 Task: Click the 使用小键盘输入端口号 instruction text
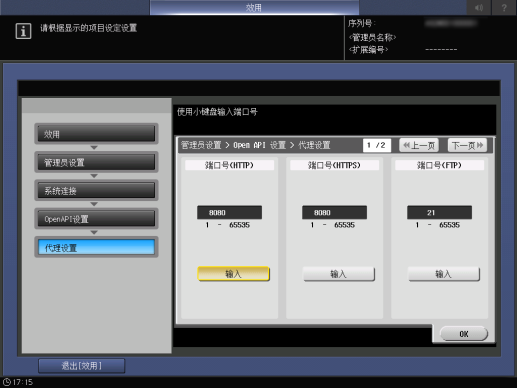tap(217, 112)
